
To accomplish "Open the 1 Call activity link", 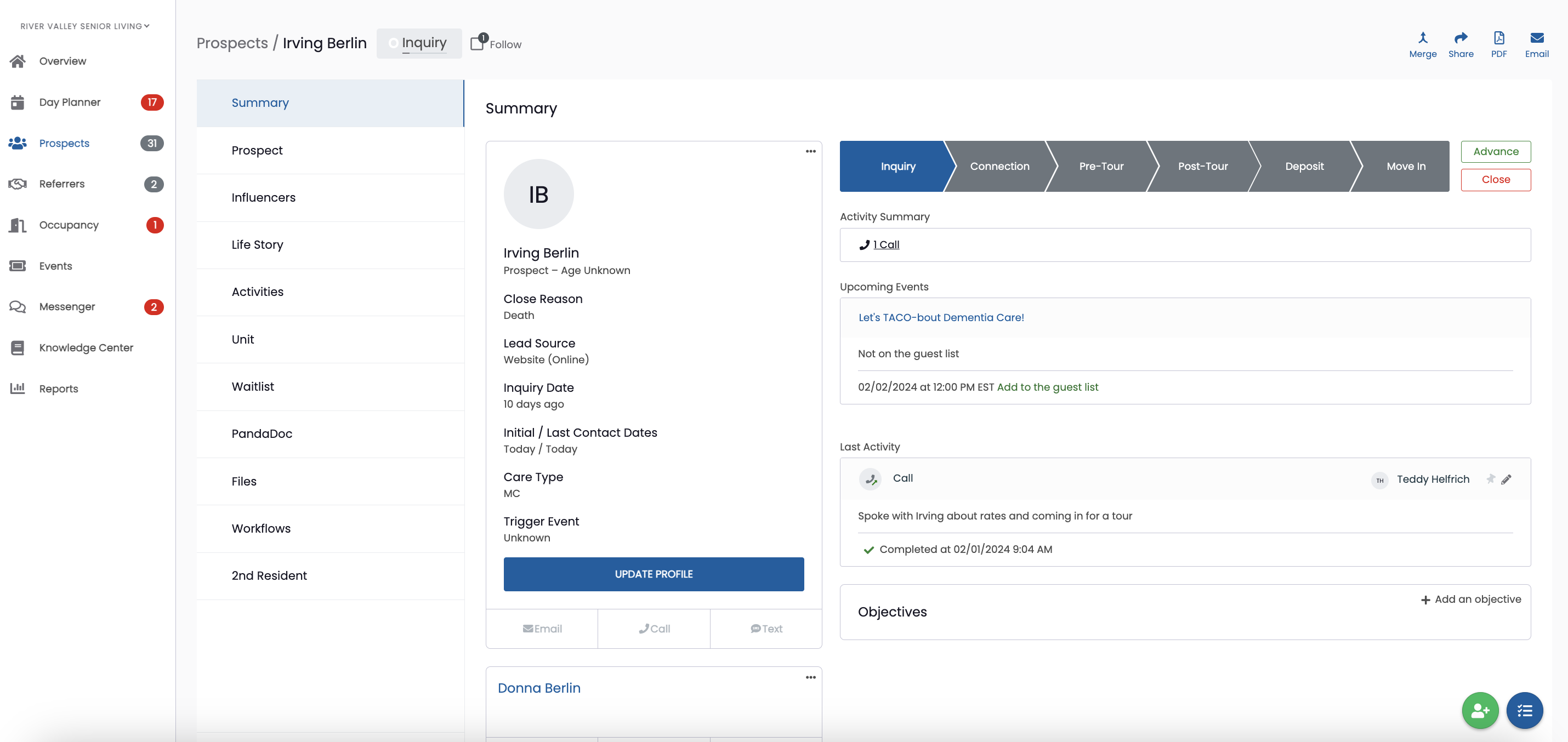I will (x=885, y=245).
